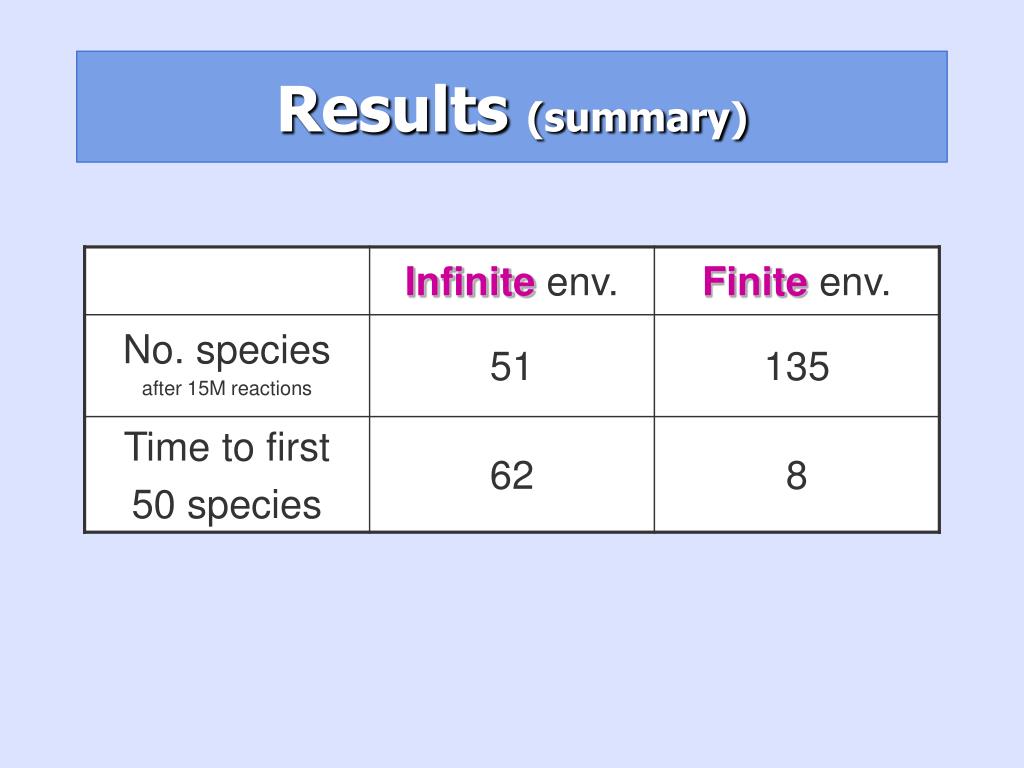Select the cell with value 135

click(x=797, y=366)
